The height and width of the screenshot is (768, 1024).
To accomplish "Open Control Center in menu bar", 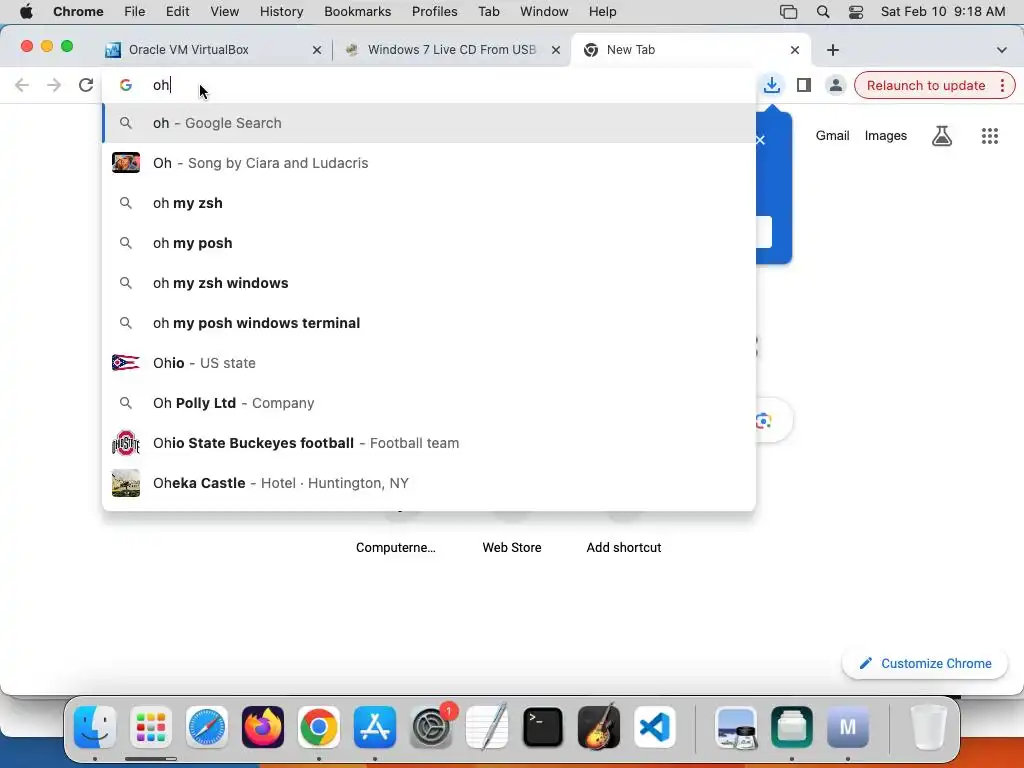I will [856, 12].
